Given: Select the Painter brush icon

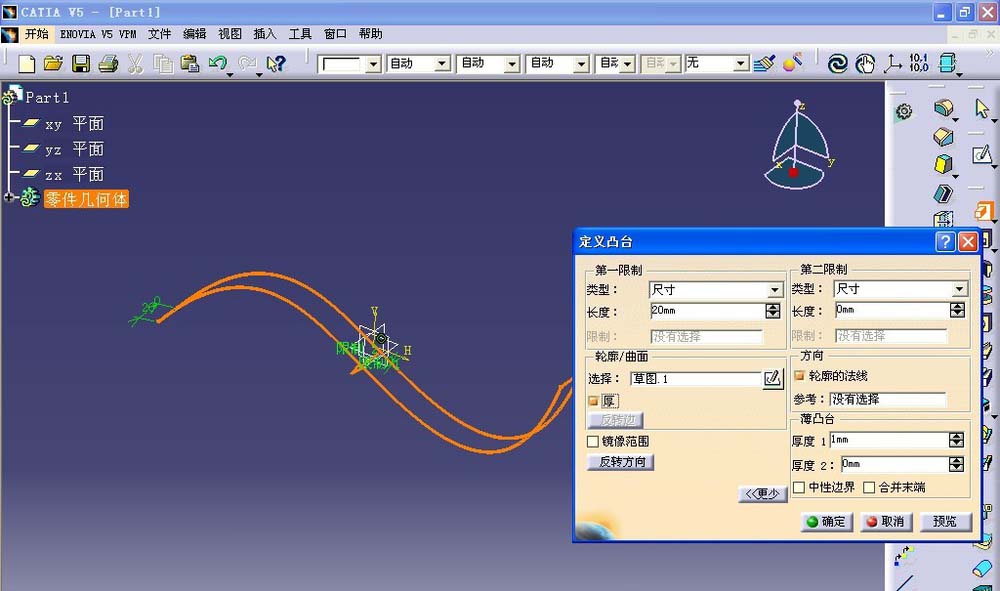Looking at the screenshot, I should coord(764,63).
